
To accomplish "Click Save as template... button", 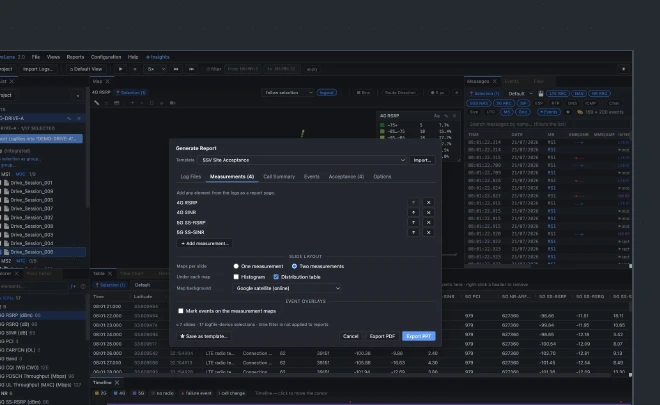I will (x=204, y=336).
